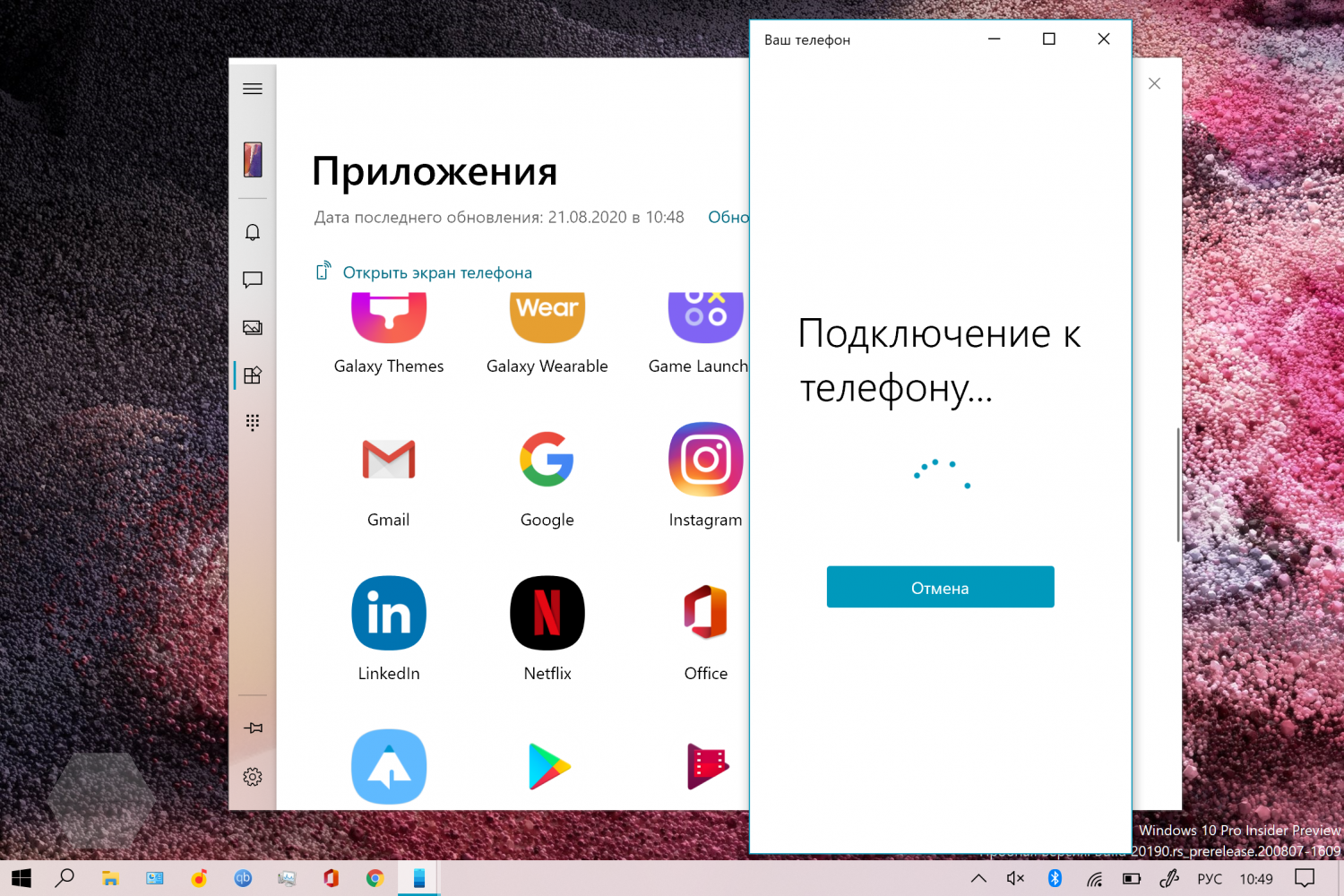The height and width of the screenshot is (896, 1344).
Task: Select the Apps section icon in the sidebar
Action: [253, 375]
